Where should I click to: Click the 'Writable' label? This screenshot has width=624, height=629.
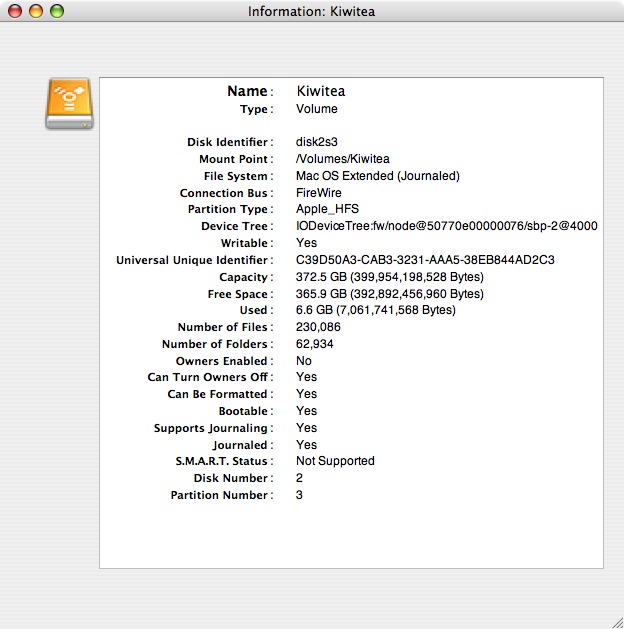click(244, 243)
